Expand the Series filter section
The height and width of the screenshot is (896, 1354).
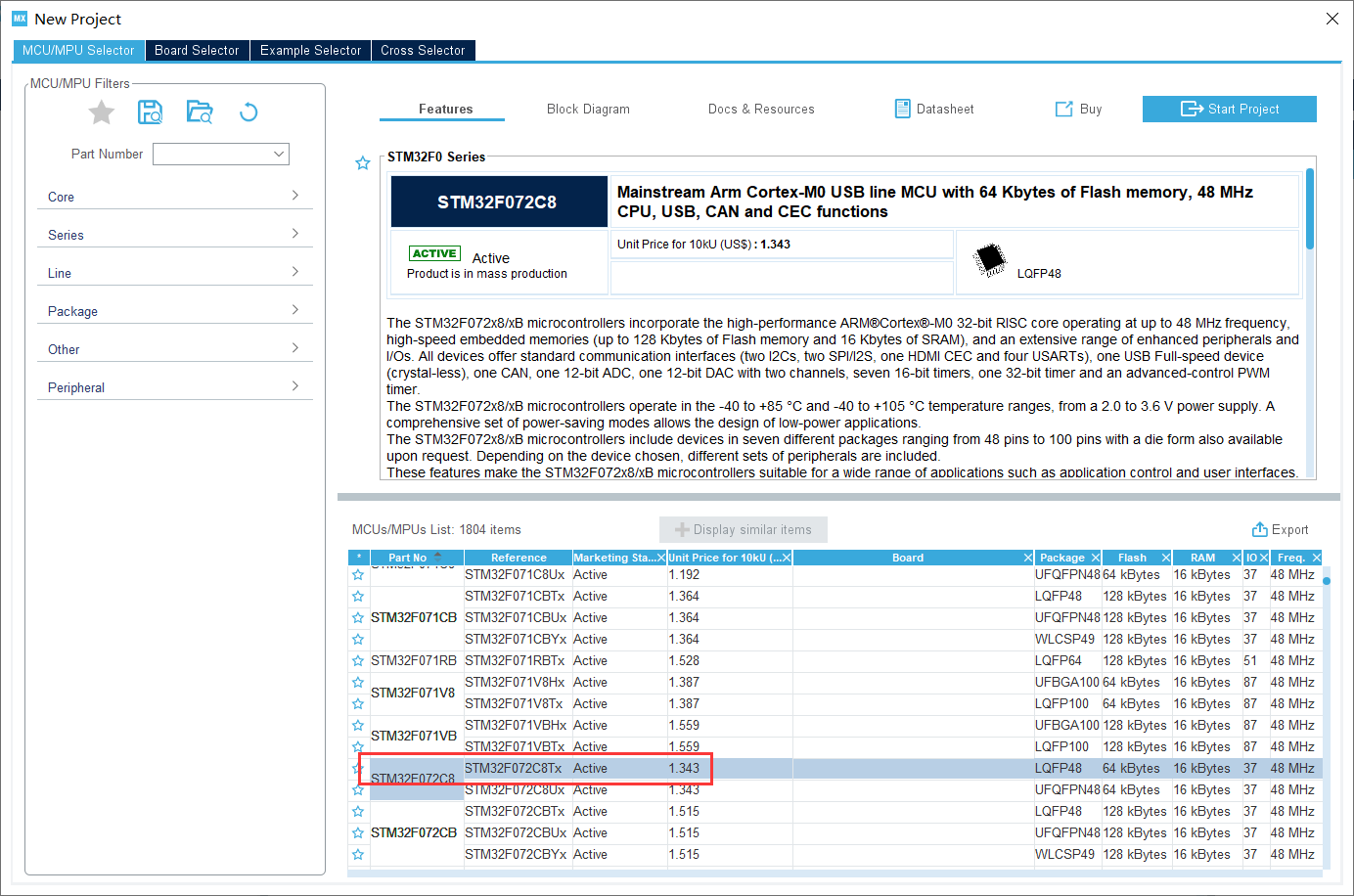[x=174, y=235]
